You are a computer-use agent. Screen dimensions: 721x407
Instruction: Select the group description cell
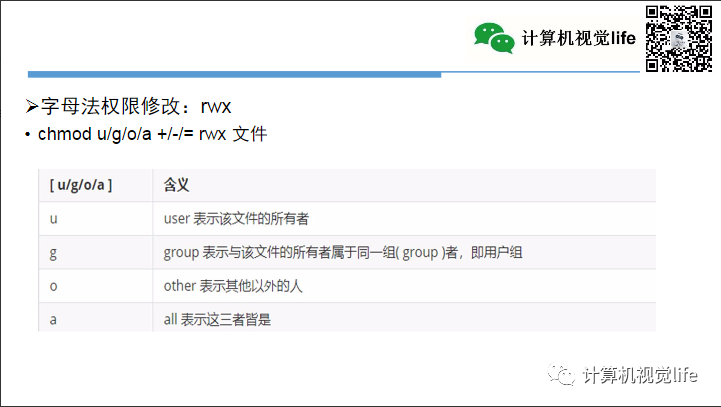coord(343,252)
